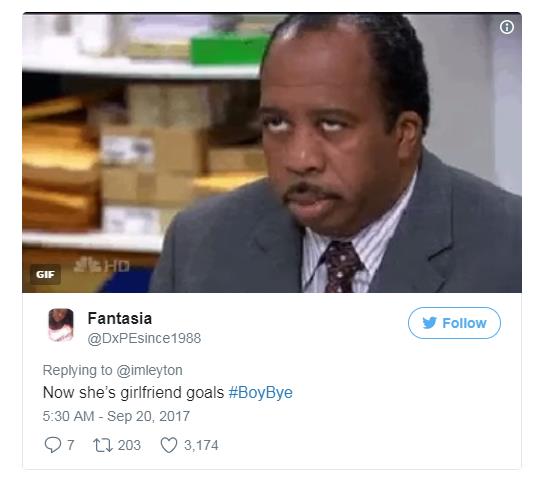Play the GIF of the man in the suit

coord(272,153)
